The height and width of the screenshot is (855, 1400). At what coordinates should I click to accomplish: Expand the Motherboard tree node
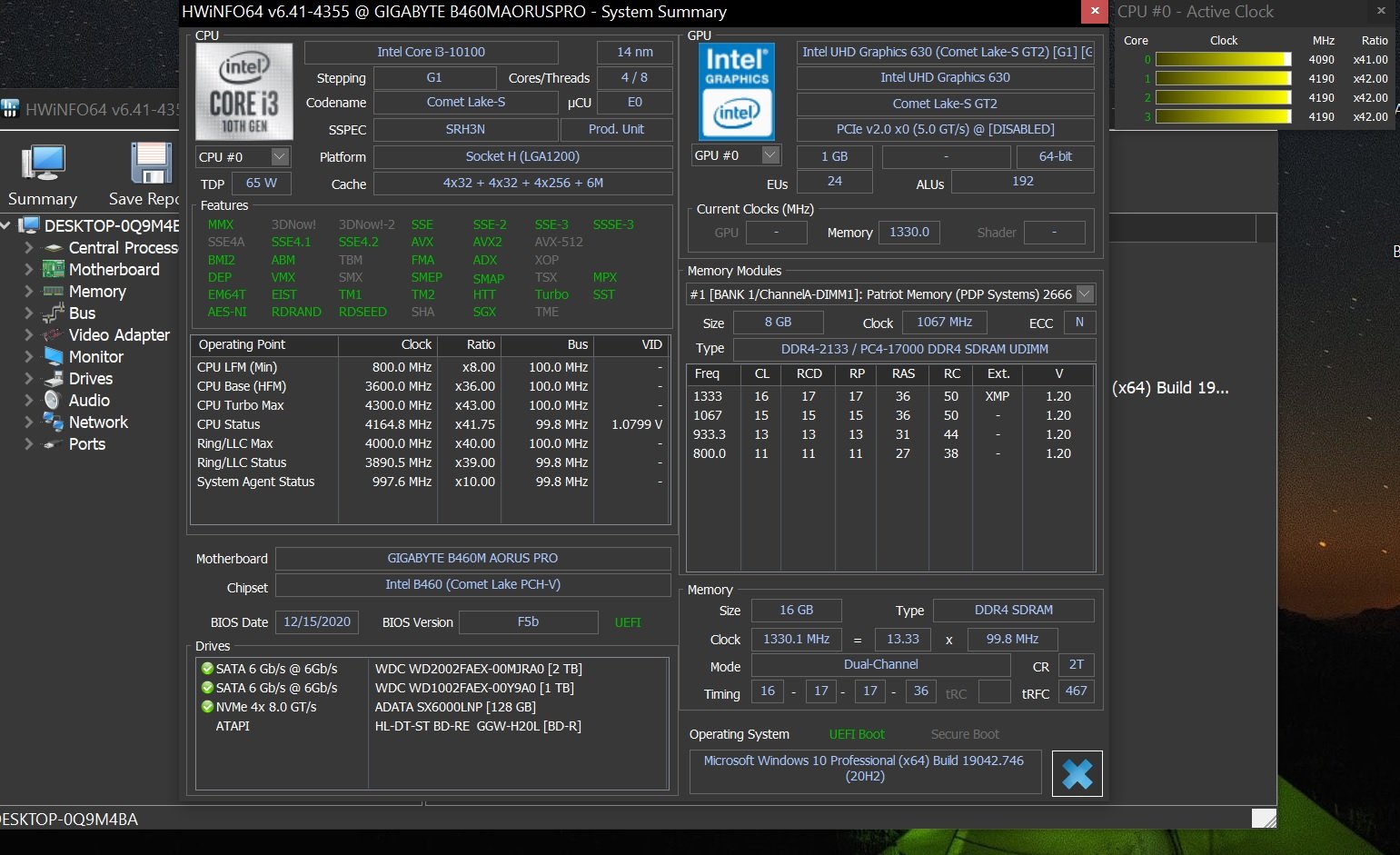[x=28, y=270]
